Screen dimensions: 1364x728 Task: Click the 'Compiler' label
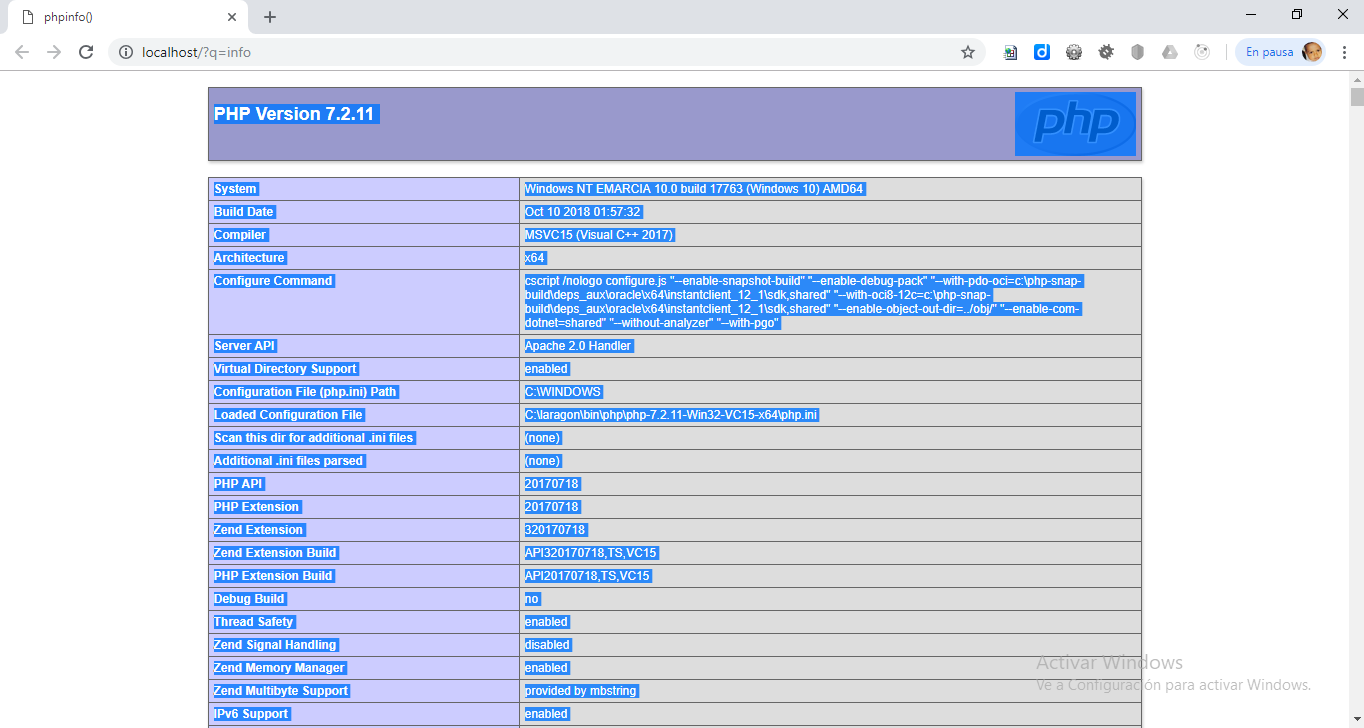point(240,235)
